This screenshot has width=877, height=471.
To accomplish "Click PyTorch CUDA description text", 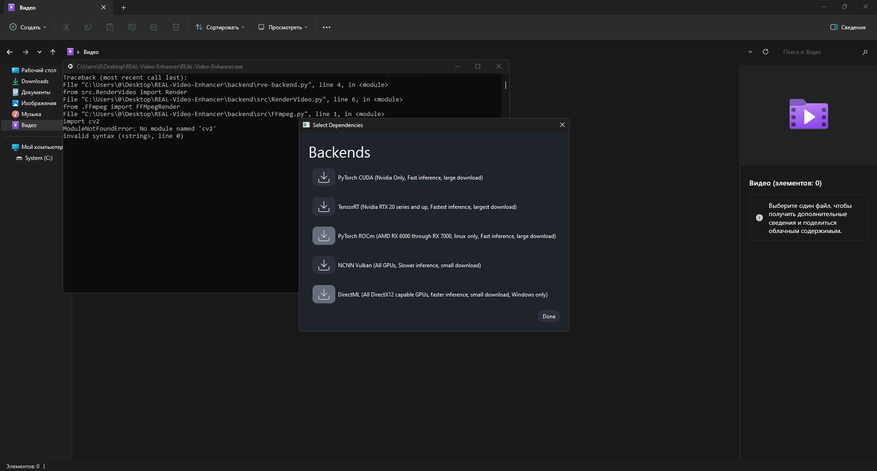I will [x=410, y=177].
